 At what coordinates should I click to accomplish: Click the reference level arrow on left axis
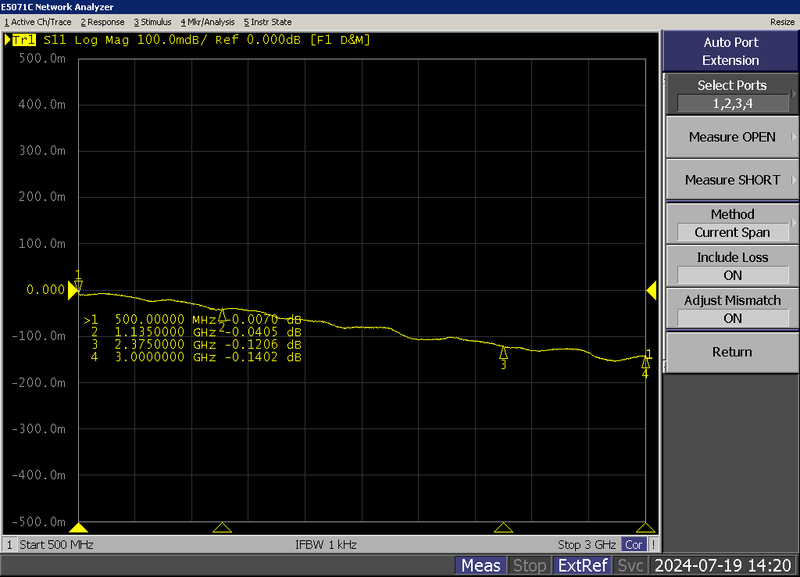click(x=75, y=290)
